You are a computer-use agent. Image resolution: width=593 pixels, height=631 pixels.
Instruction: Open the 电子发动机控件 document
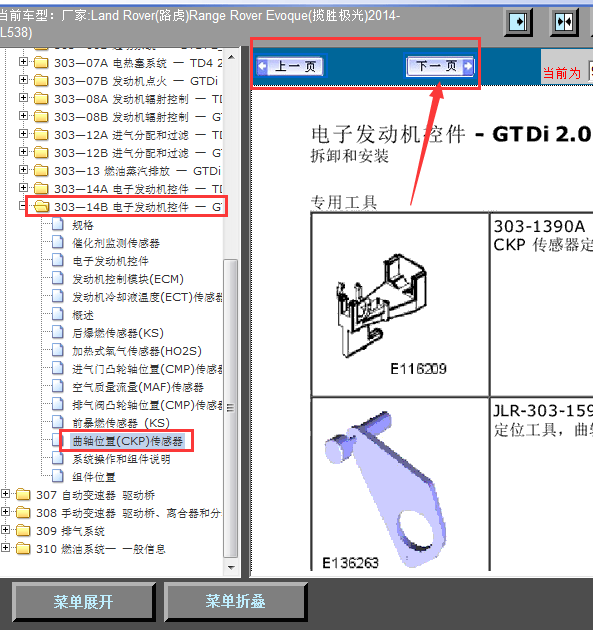(x=110, y=261)
